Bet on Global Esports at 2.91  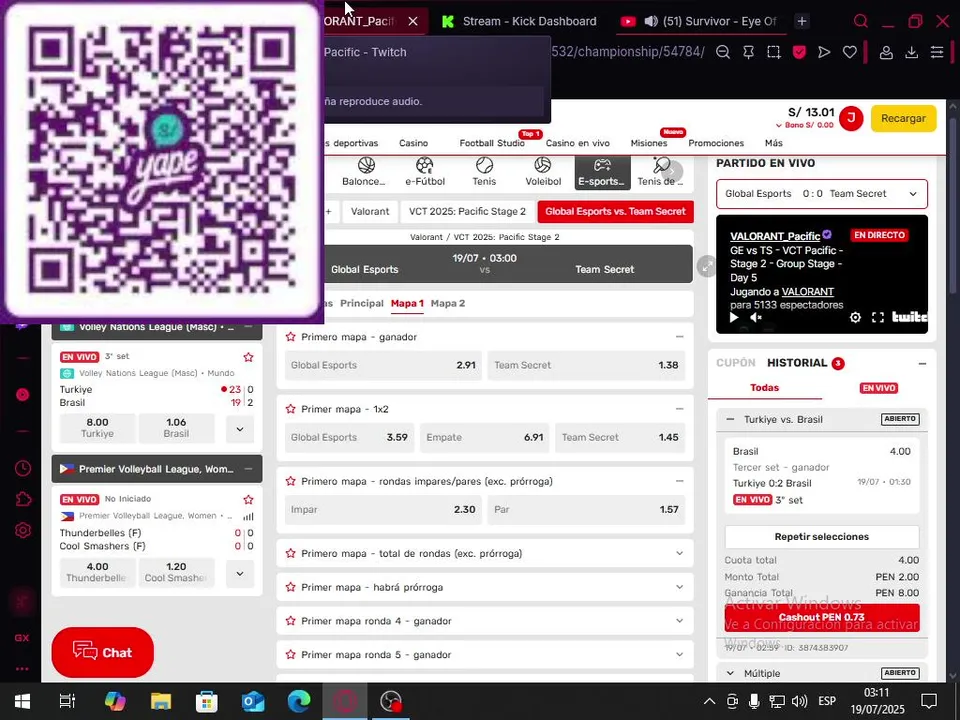point(383,366)
